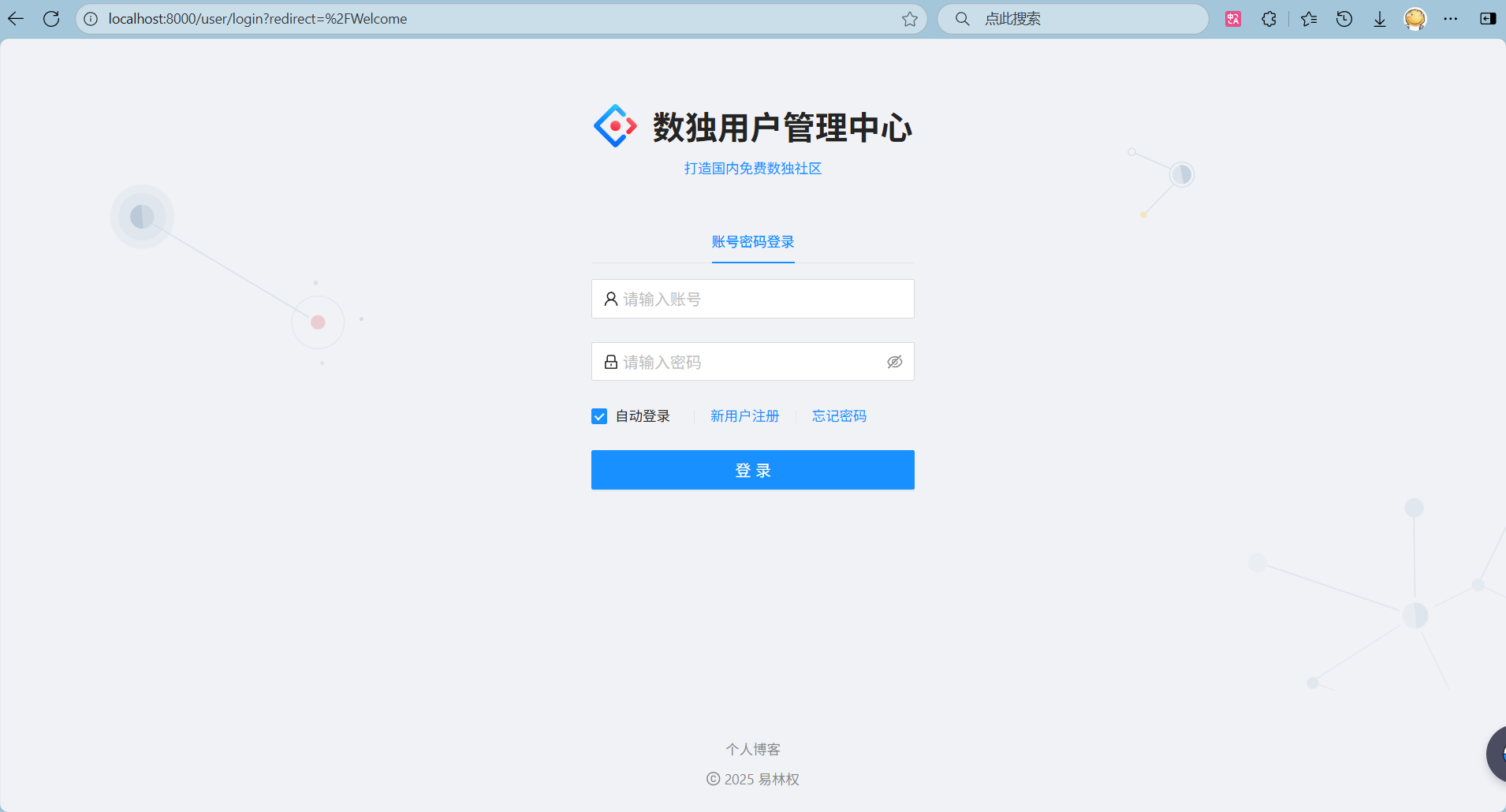Click the lock icon in password field
This screenshot has width=1506, height=812.
click(611, 362)
